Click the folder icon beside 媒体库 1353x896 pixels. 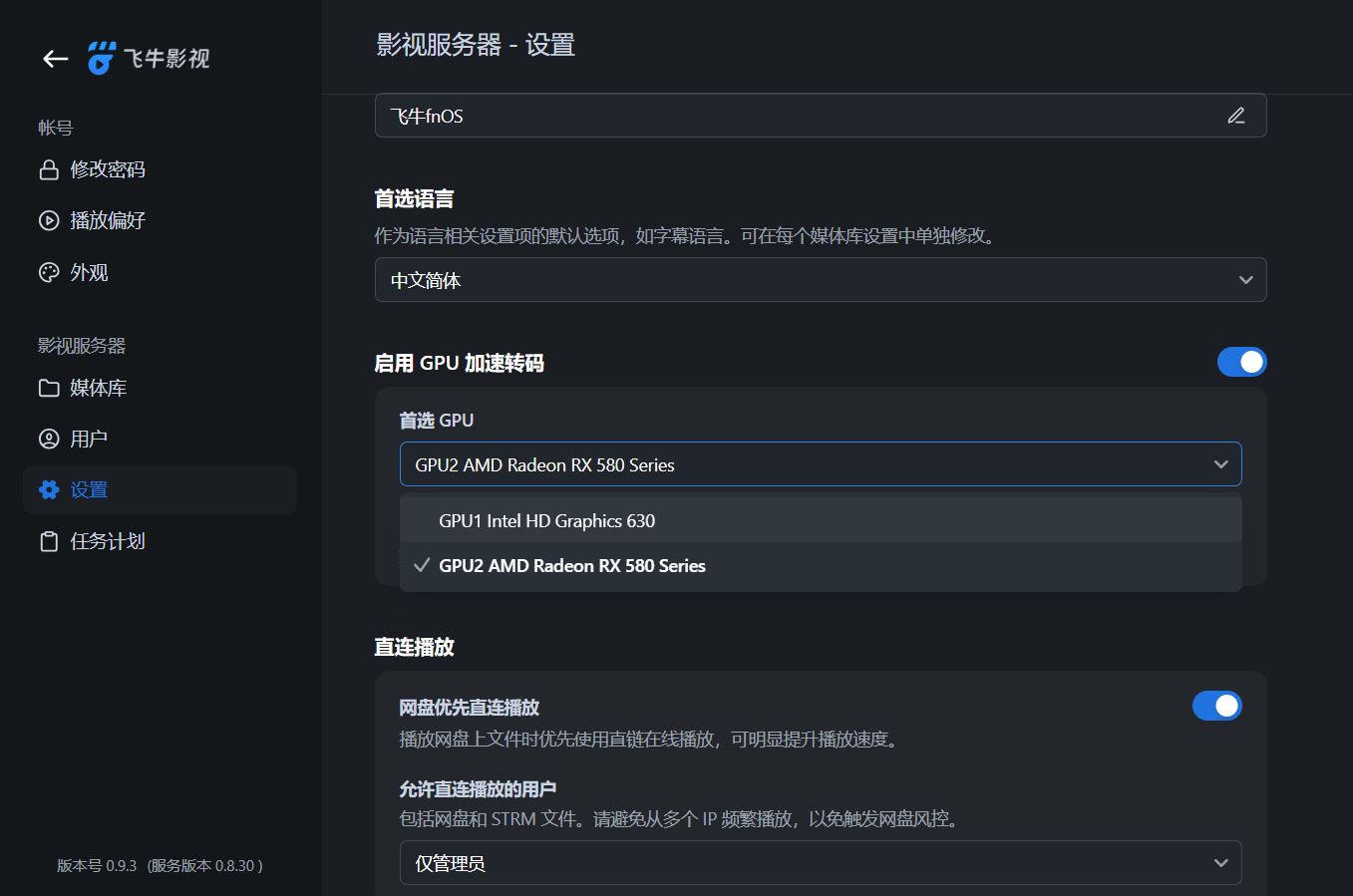pyautogui.click(x=49, y=388)
